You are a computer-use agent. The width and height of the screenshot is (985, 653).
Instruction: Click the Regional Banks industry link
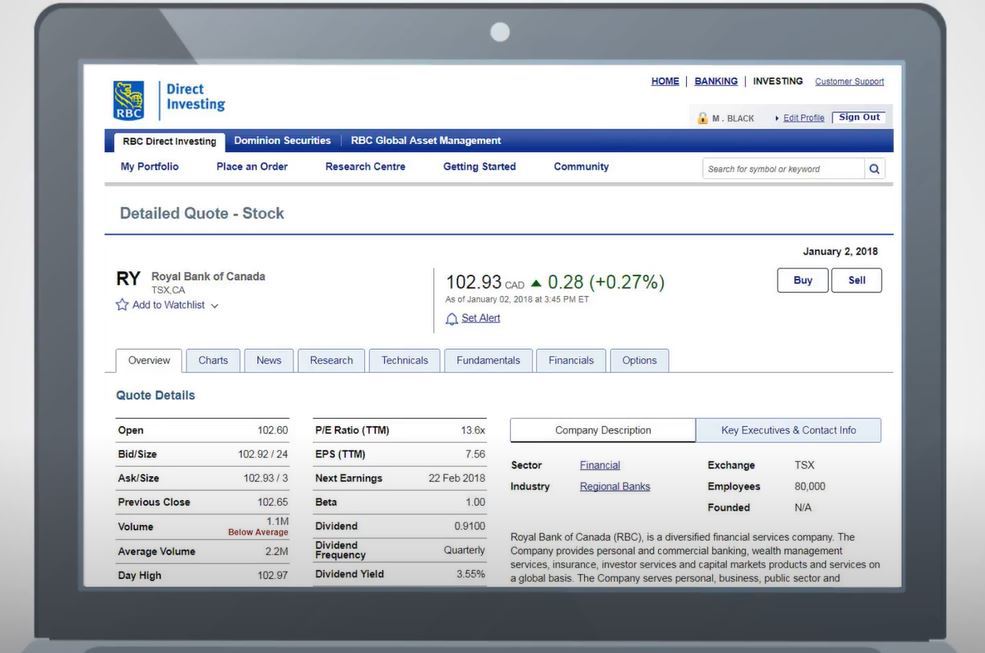click(615, 486)
